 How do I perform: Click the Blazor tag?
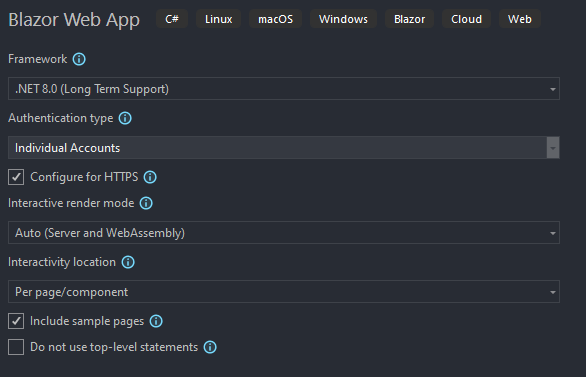pos(410,19)
